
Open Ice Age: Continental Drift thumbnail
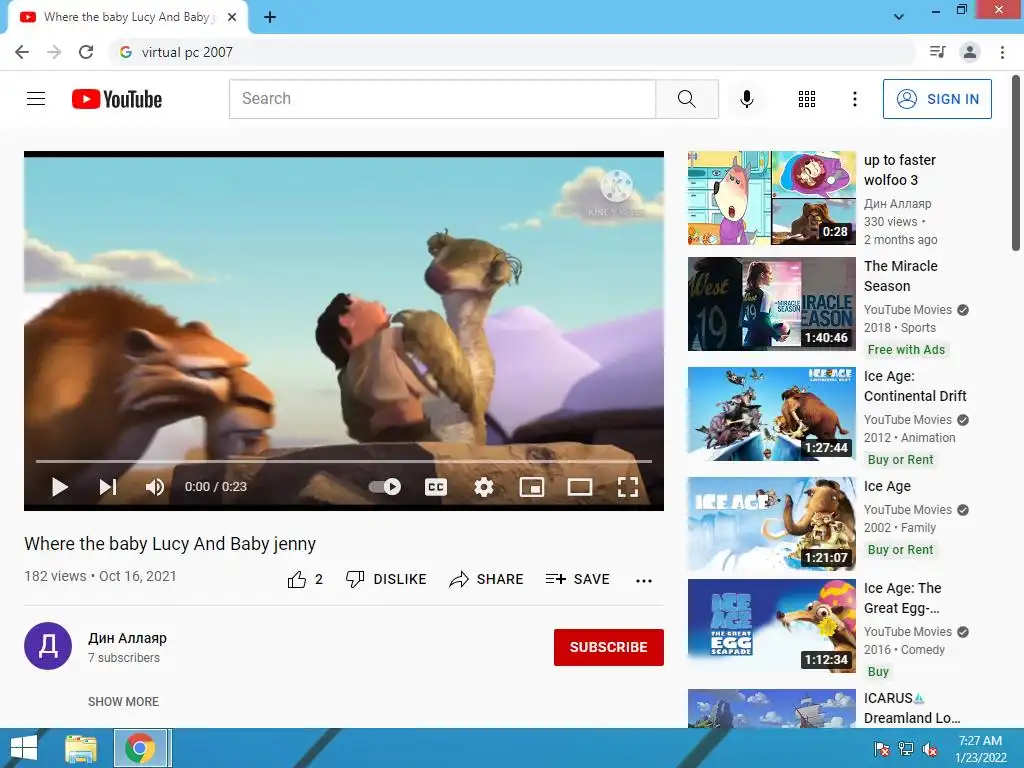pyautogui.click(x=771, y=413)
